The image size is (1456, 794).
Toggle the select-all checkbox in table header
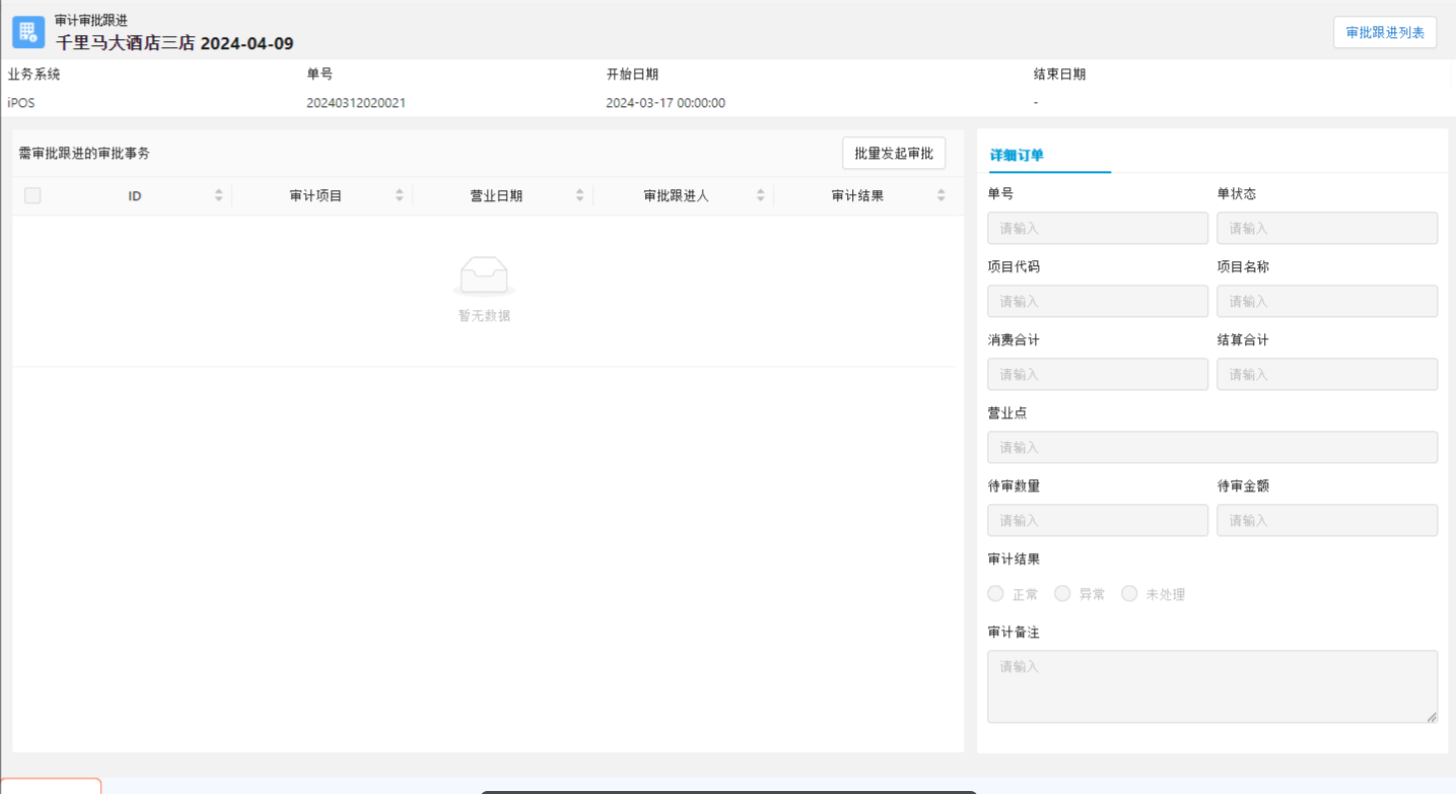coord(33,196)
